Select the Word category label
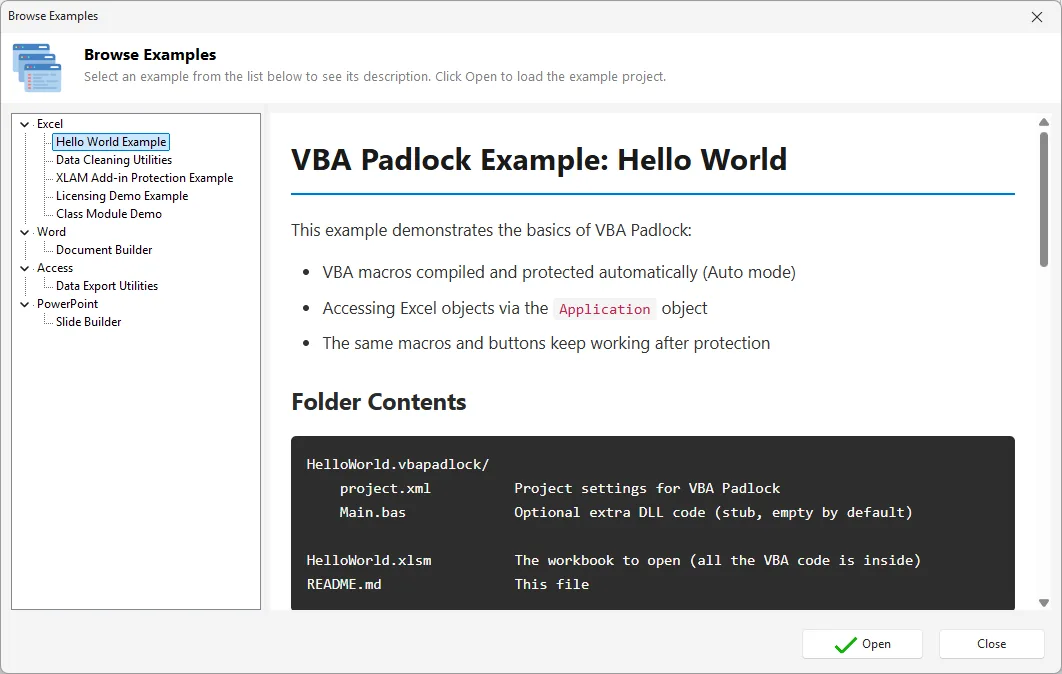The width and height of the screenshot is (1062, 674). (x=51, y=232)
